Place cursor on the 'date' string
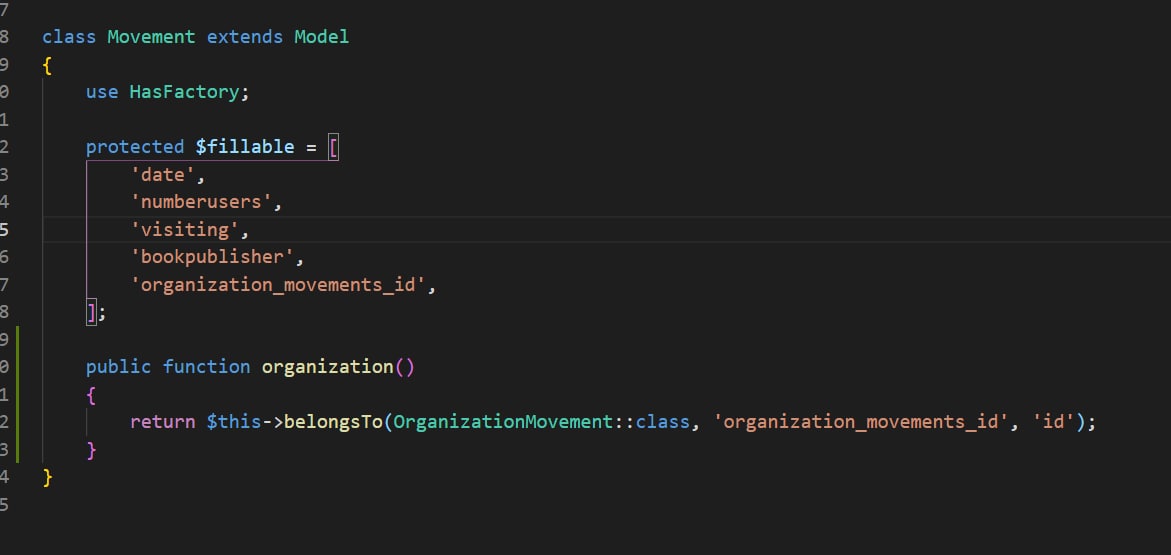The image size is (1171, 555). pyautogui.click(x=163, y=175)
